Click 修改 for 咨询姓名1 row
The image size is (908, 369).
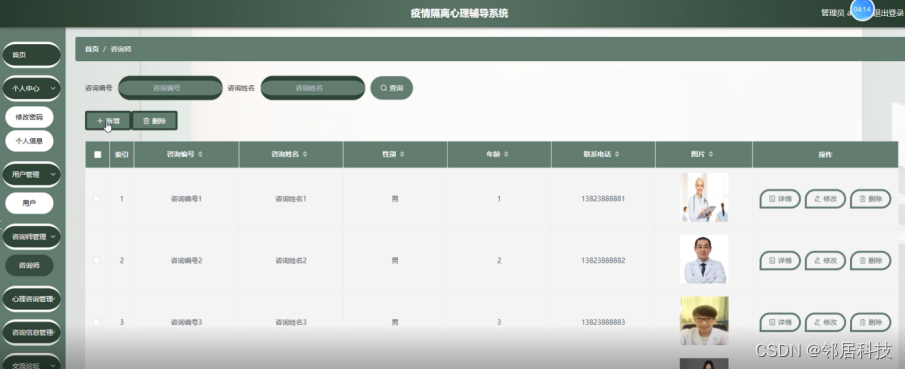(825, 199)
